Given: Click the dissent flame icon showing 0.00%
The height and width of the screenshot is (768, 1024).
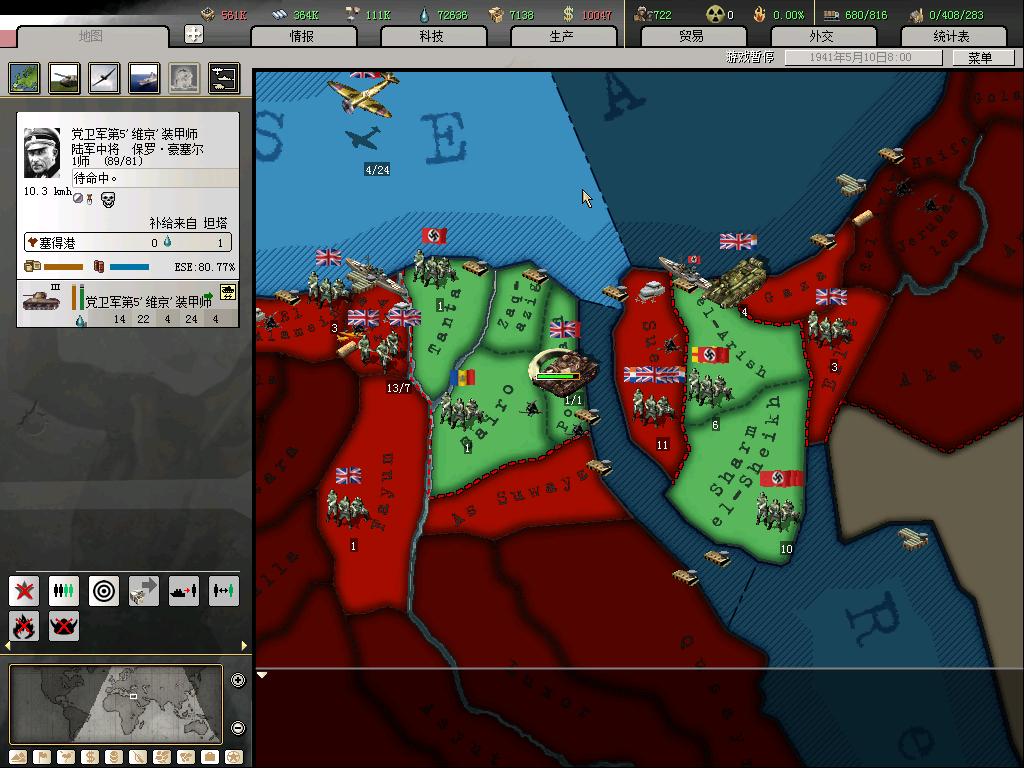Looking at the screenshot, I should point(760,14).
